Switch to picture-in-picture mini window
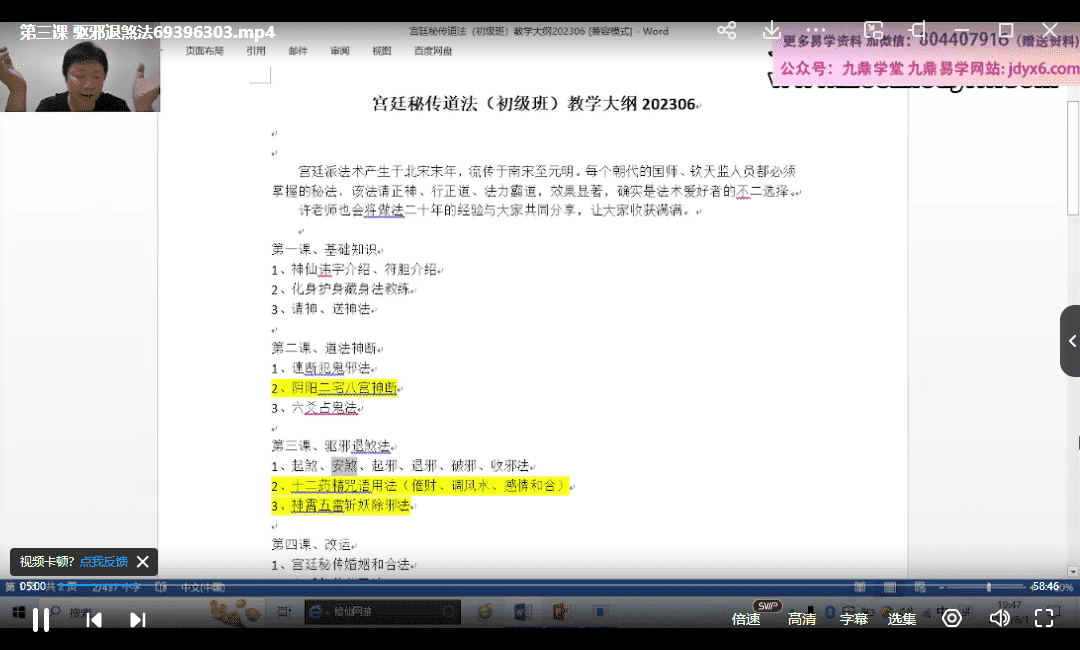Image resolution: width=1080 pixels, height=650 pixels. click(874, 30)
